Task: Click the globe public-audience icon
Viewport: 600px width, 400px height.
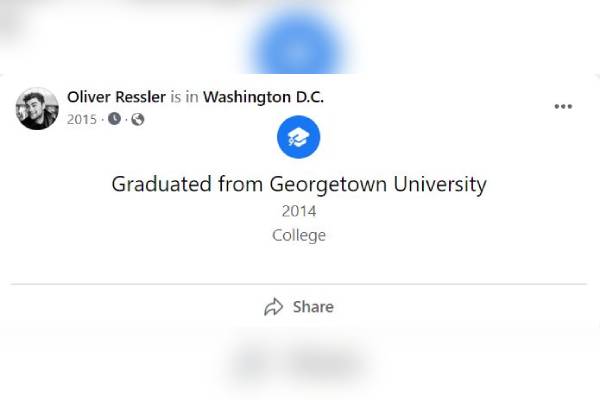Action: click(137, 119)
